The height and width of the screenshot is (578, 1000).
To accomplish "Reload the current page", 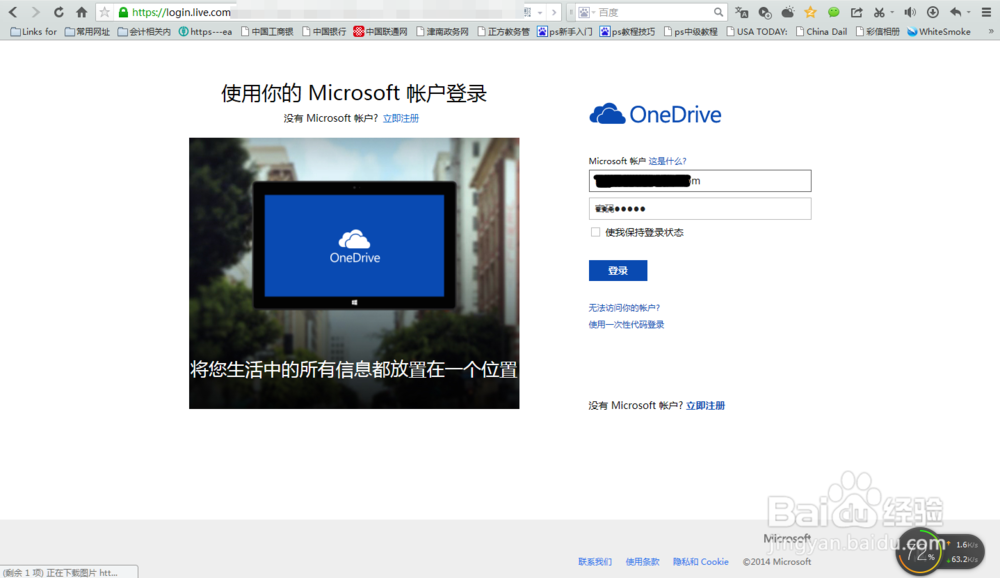I will (59, 12).
